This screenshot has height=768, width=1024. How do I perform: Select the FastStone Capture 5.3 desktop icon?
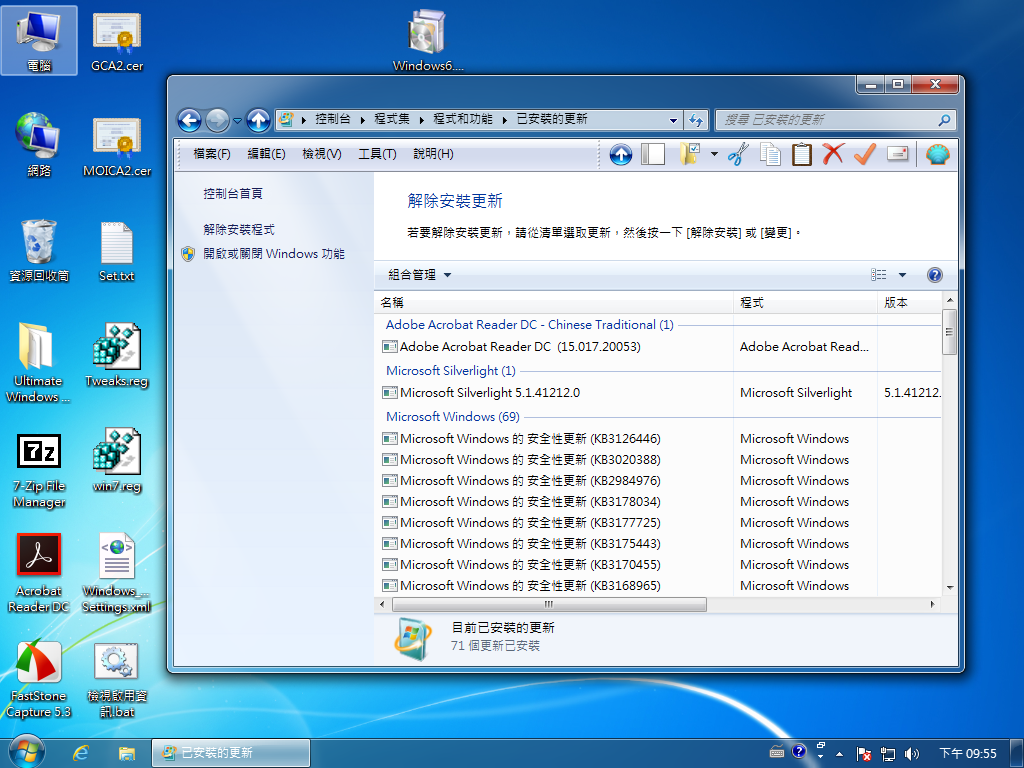pos(39,680)
